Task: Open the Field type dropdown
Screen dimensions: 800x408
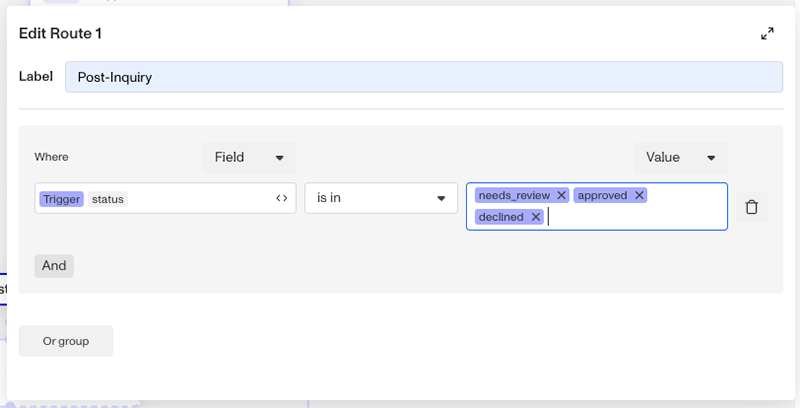Action: pyautogui.click(x=249, y=157)
